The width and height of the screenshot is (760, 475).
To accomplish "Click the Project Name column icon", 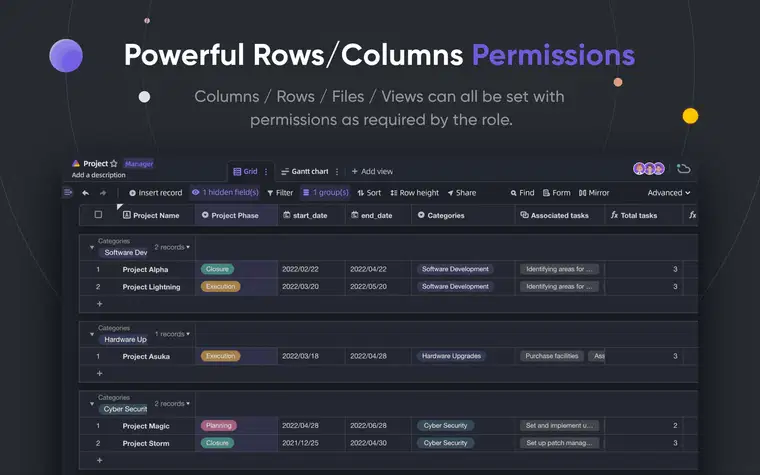I will (x=127, y=215).
